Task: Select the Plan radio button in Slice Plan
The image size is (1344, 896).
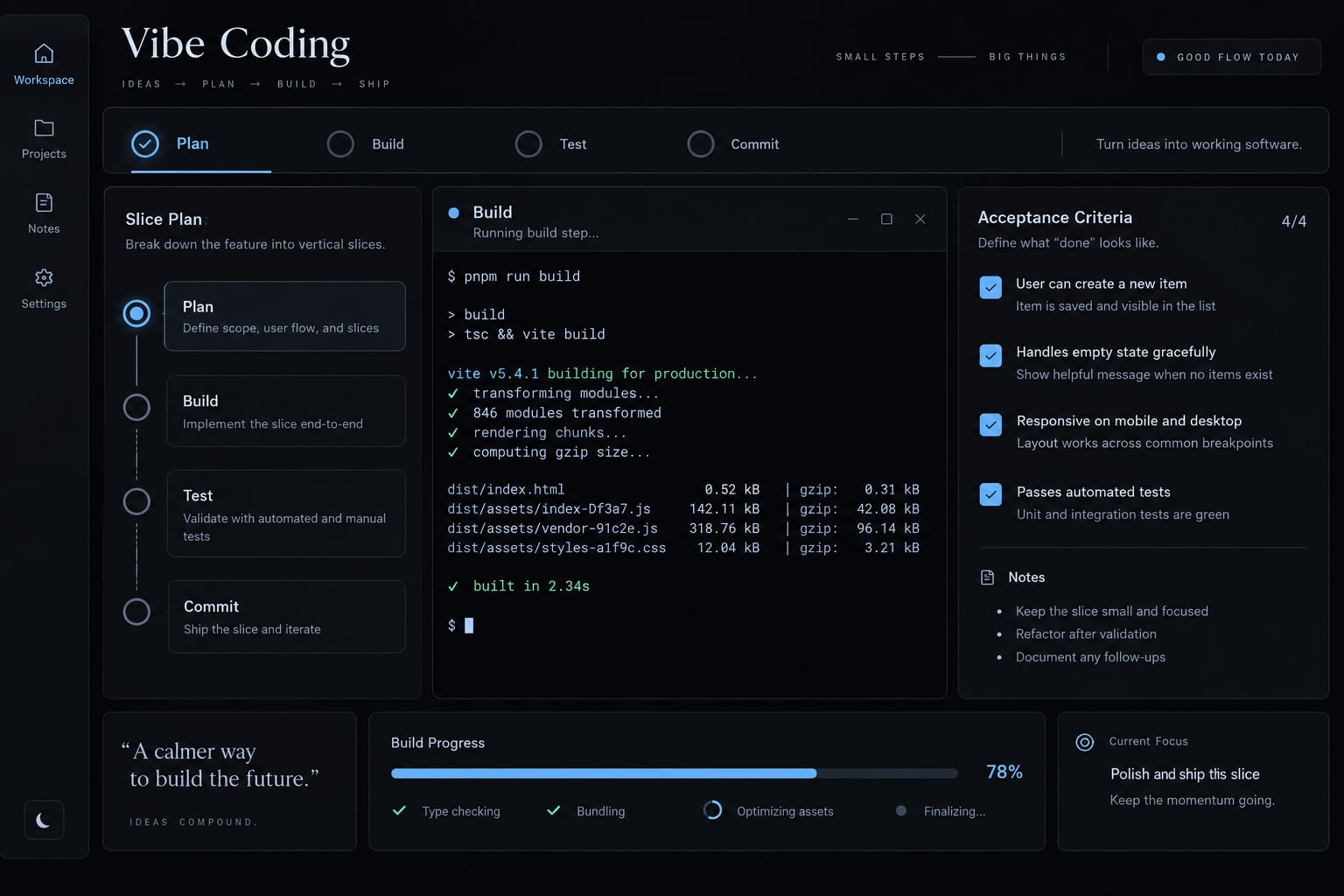Action: [x=136, y=313]
